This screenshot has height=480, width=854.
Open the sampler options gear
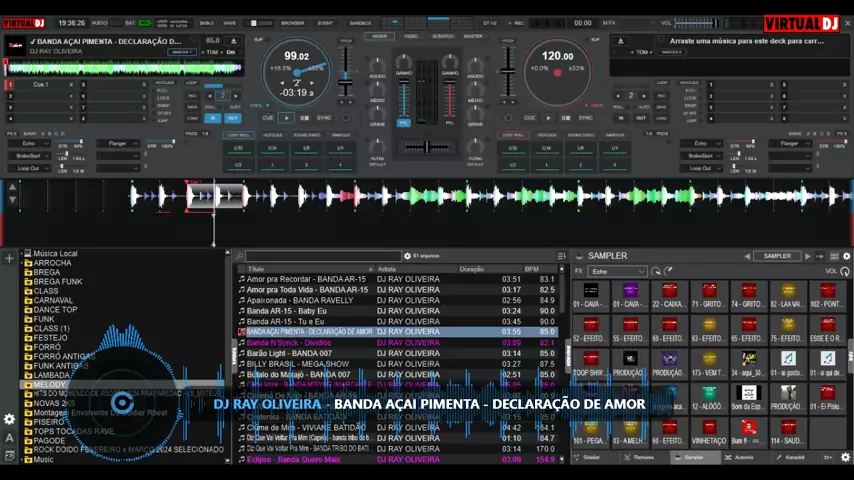click(x=846, y=256)
